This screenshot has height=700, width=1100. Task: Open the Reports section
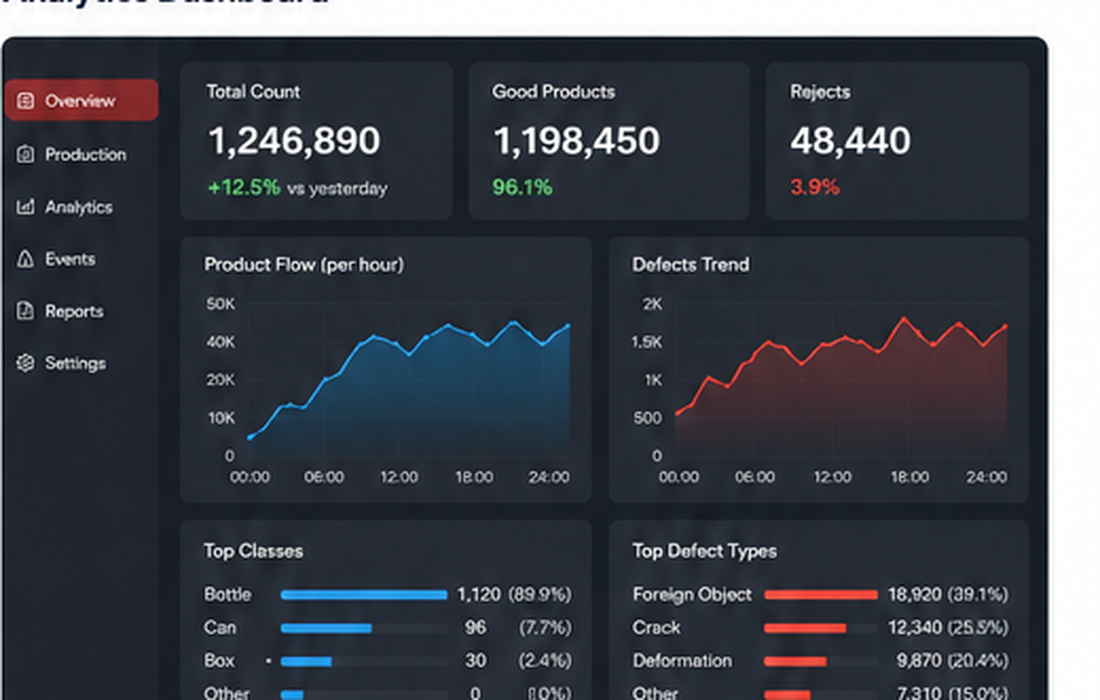[74, 311]
